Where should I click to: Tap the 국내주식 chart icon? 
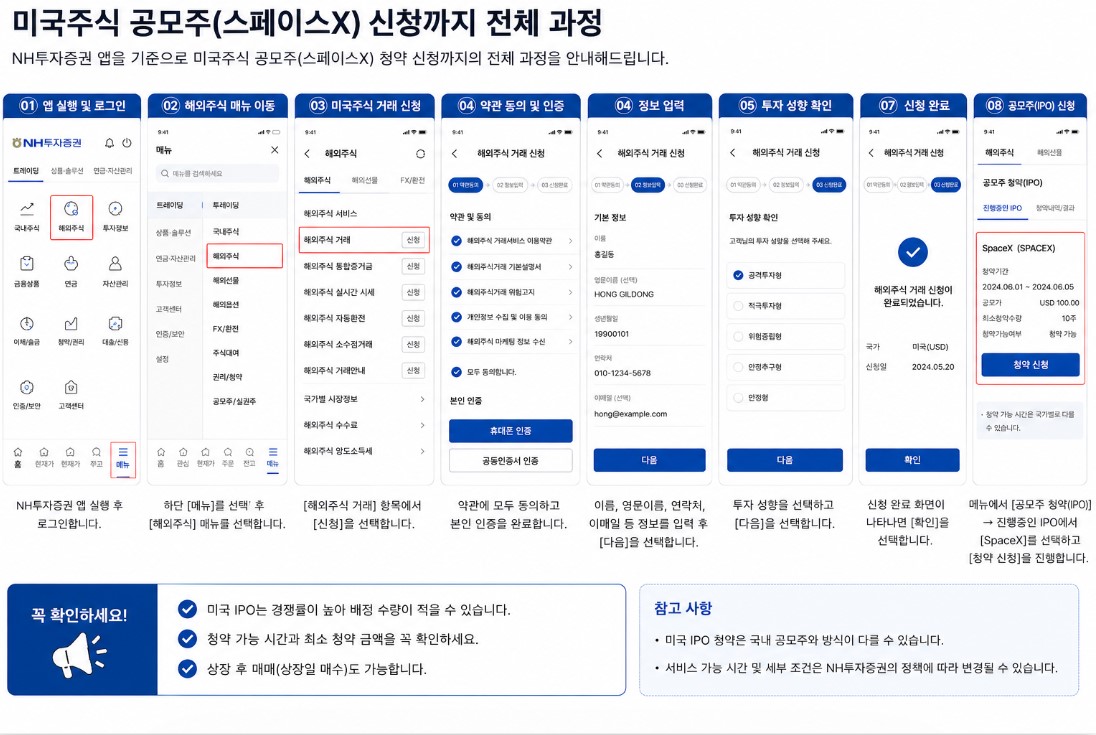[27, 208]
